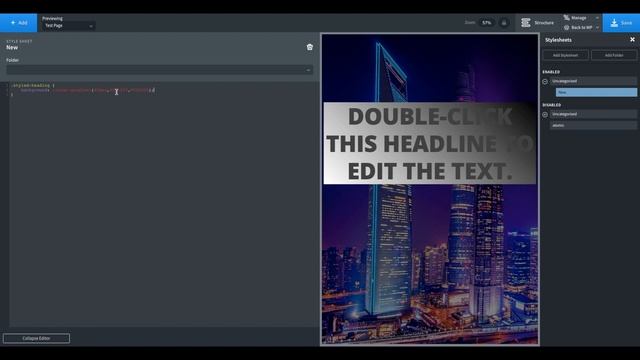Viewport: 640px width, 360px height.
Task: Select the stylesheet under disabled Uncategorized
Action: point(593,125)
